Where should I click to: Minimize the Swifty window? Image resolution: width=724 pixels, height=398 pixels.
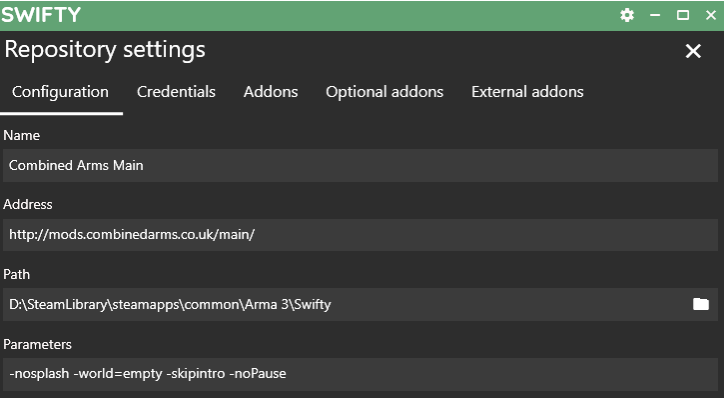point(655,15)
